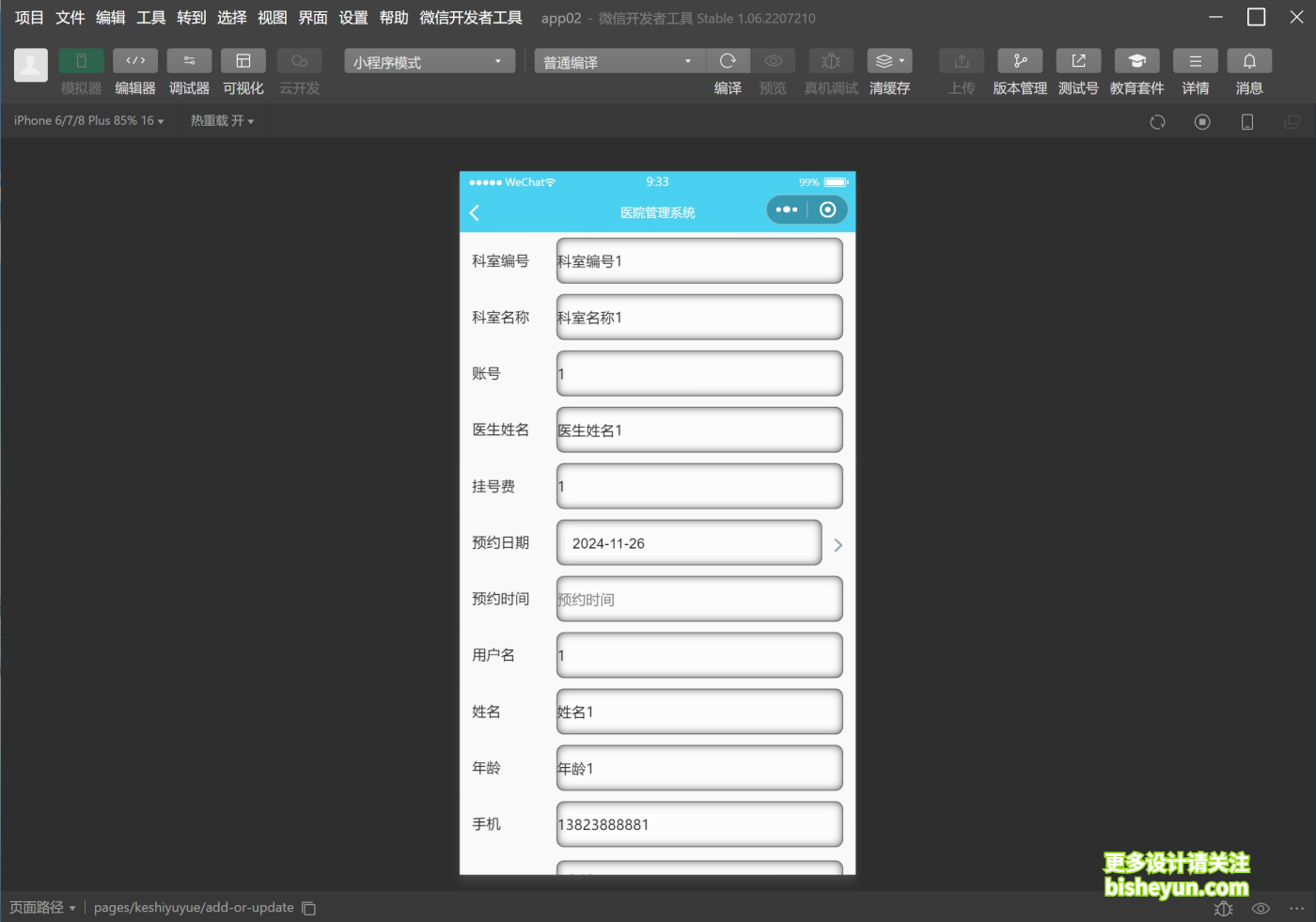Open the 文件 menu
Screen dimensions: 1316x922
(x=70, y=18)
